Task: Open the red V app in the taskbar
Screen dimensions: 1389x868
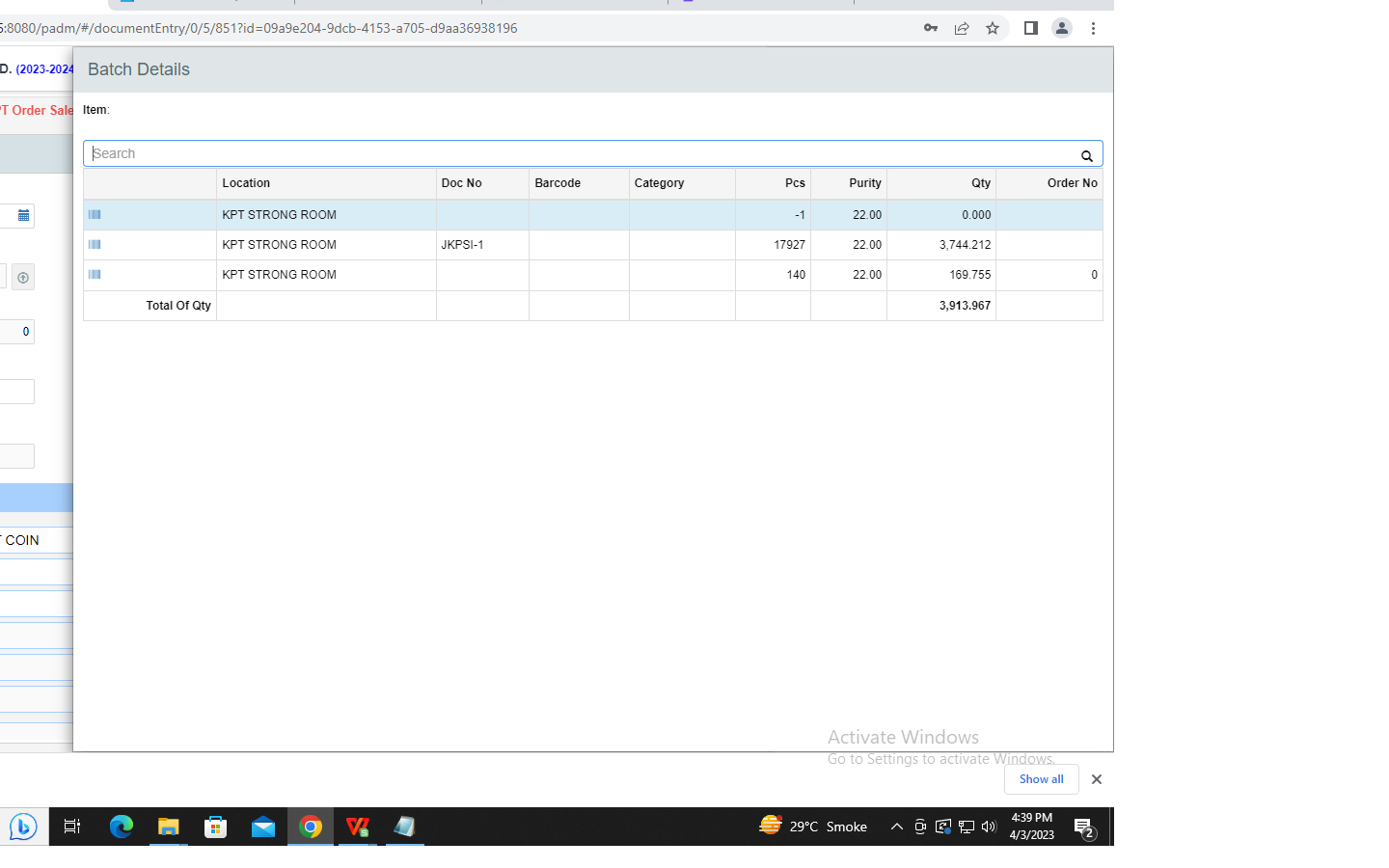Action: click(358, 827)
